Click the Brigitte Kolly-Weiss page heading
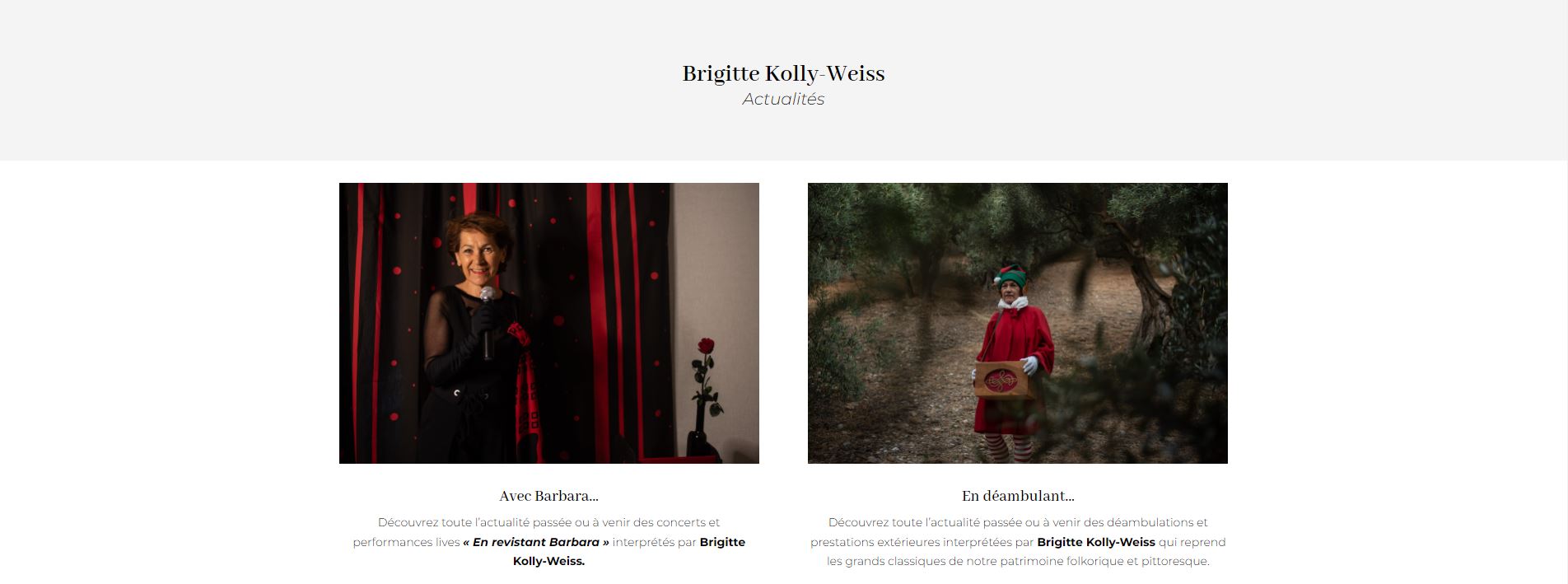This screenshot has height=584, width=1568. 783,73
